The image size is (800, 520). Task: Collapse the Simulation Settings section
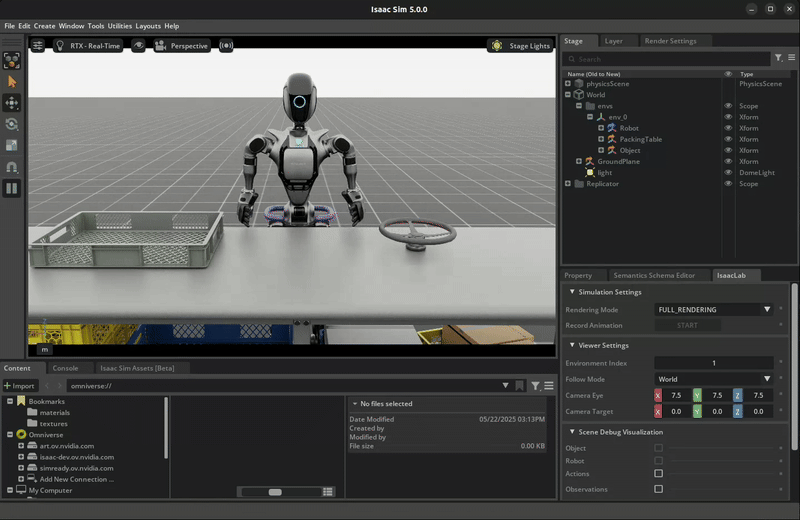pyautogui.click(x=572, y=292)
